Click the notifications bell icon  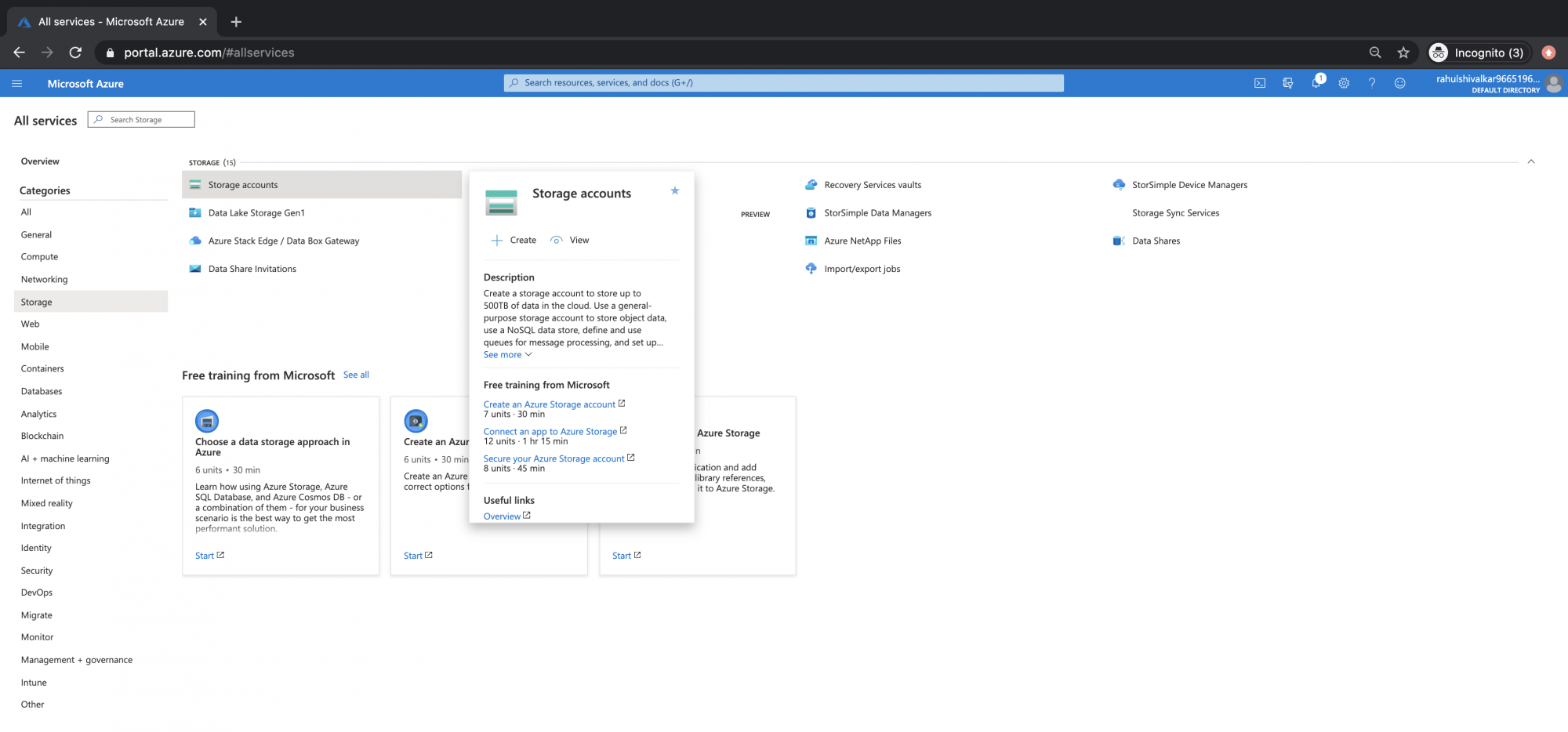click(x=1316, y=82)
